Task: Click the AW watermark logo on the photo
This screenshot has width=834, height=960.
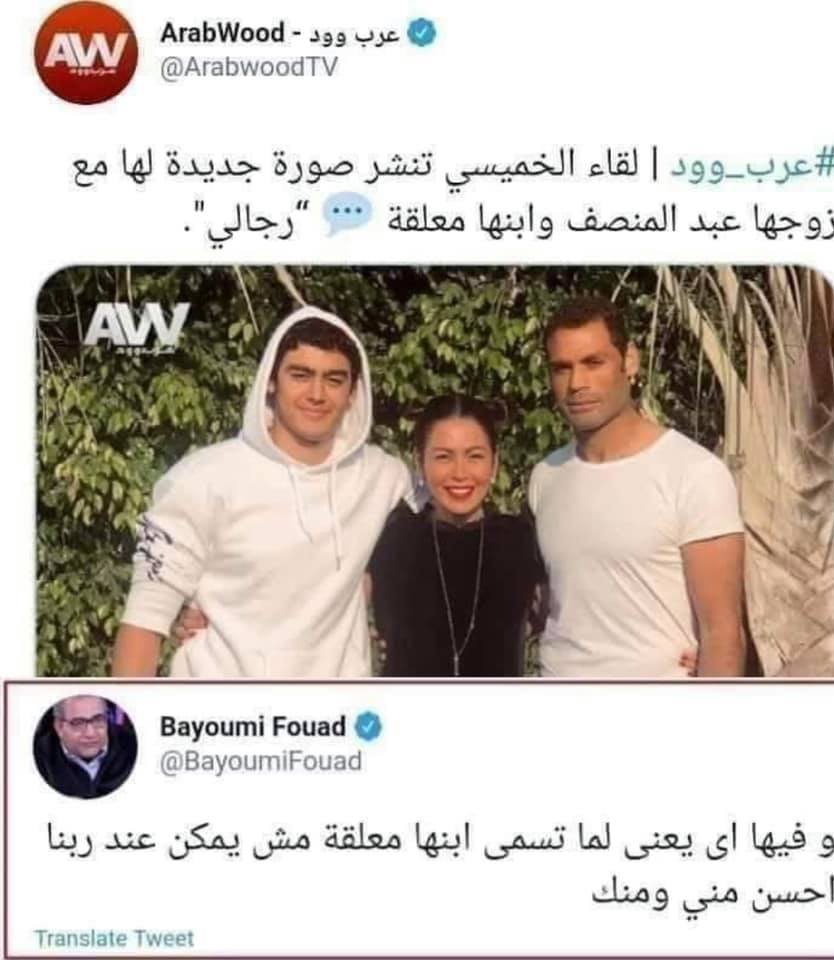Action: pos(136,329)
